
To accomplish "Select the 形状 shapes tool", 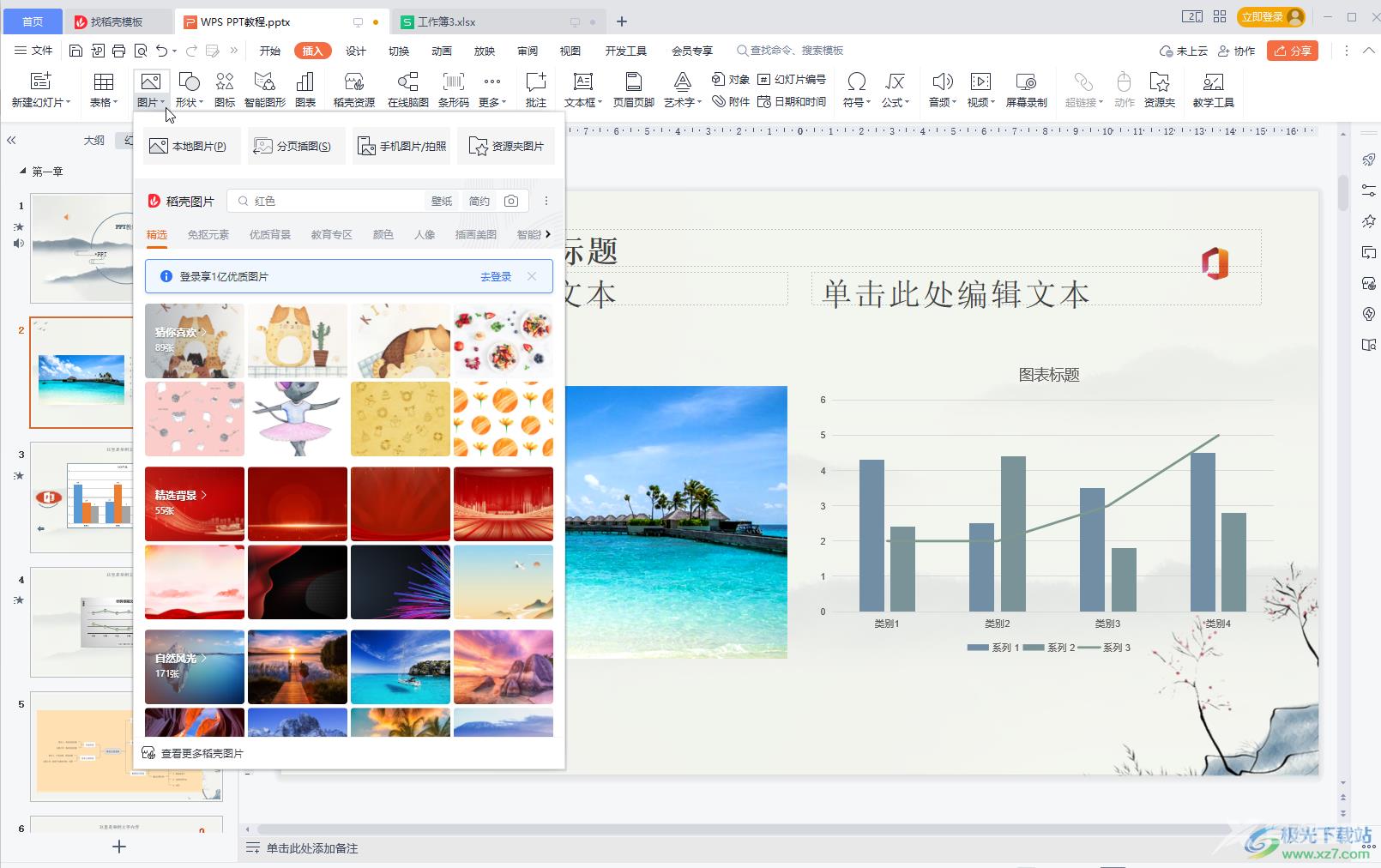I will (x=189, y=89).
